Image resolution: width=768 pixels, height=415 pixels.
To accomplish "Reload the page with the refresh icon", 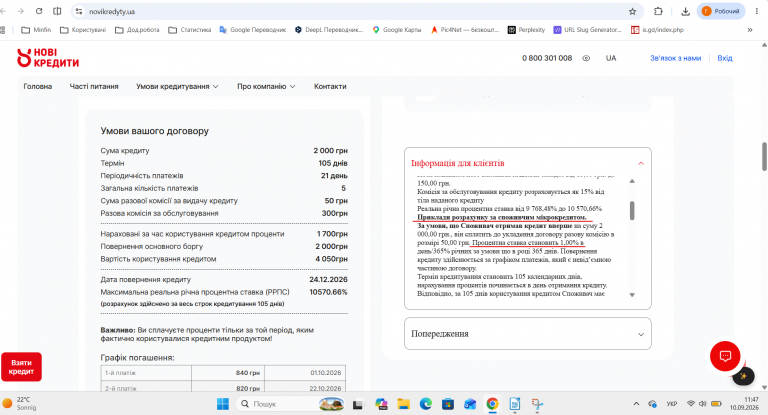I will coord(39,11).
